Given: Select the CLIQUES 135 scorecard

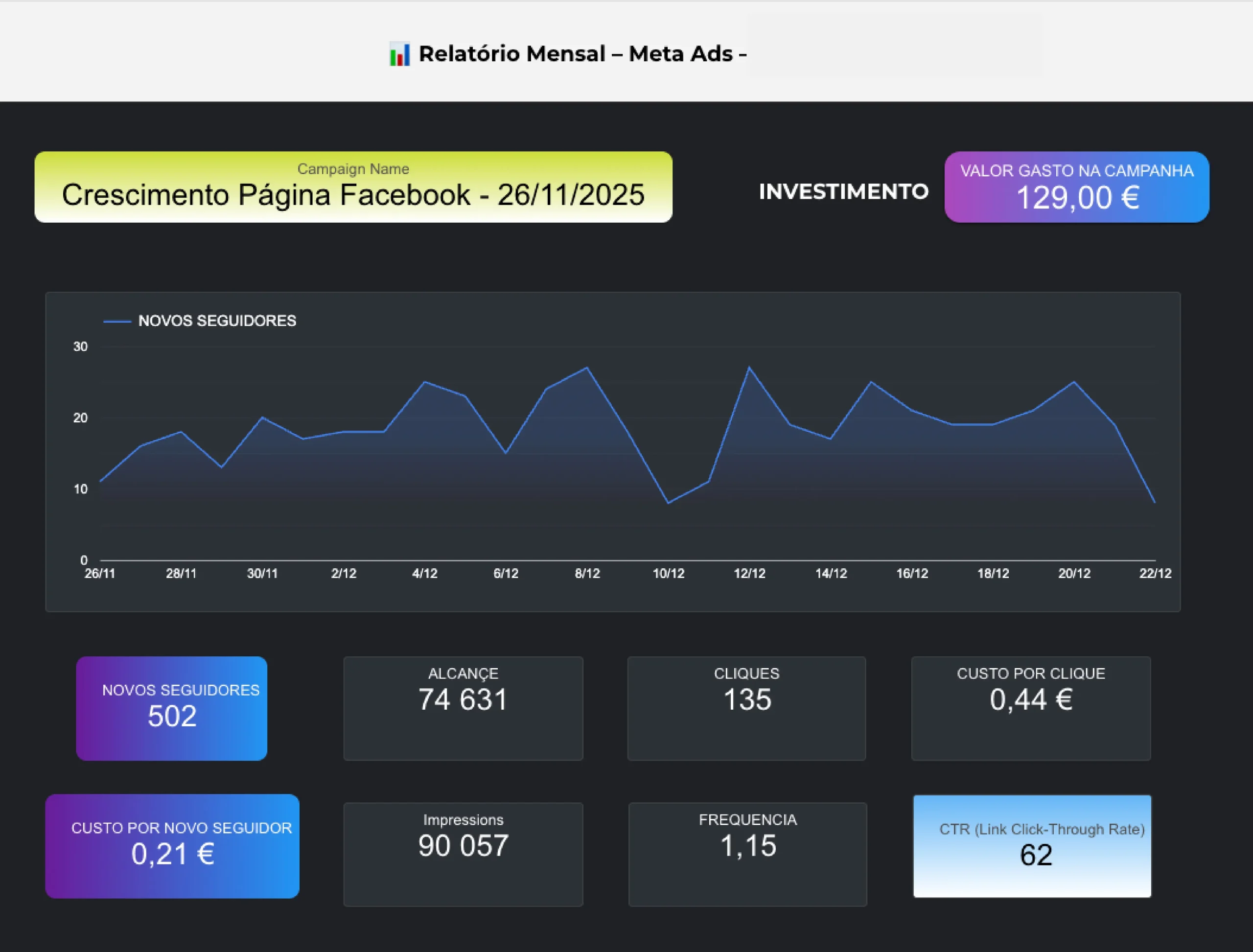Looking at the screenshot, I should [x=746, y=708].
